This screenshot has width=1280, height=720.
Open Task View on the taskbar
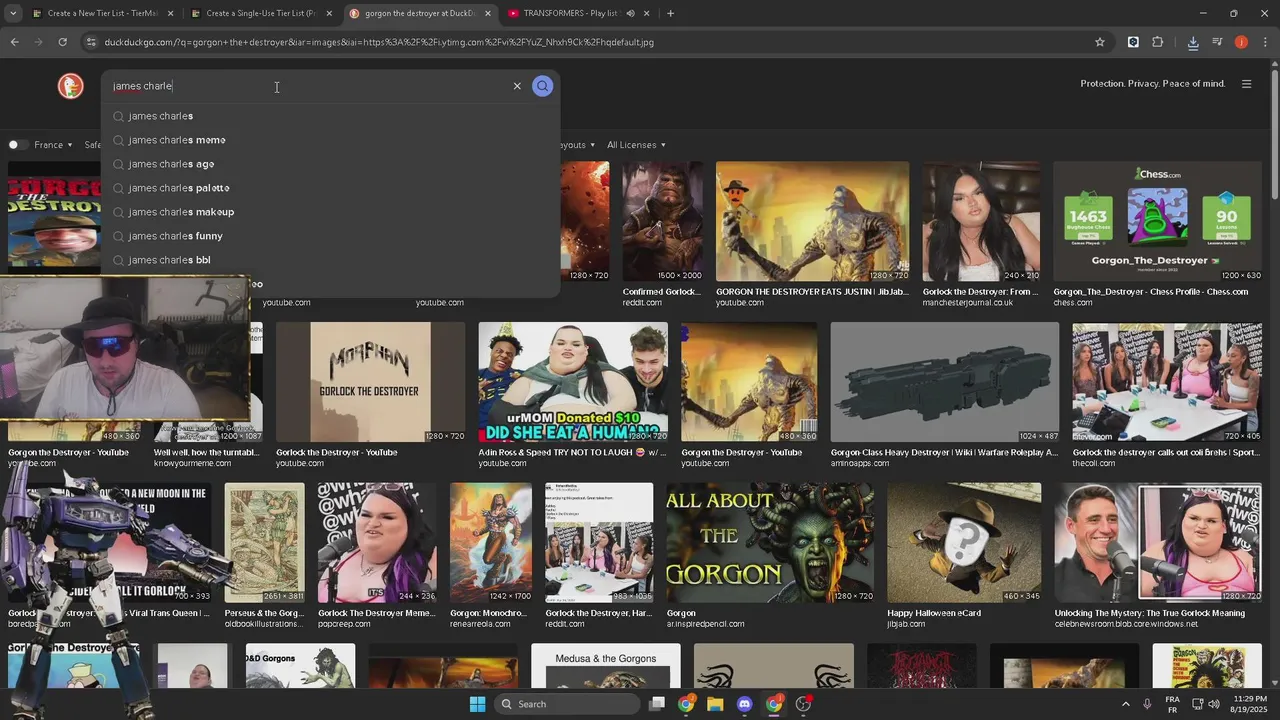[657, 704]
